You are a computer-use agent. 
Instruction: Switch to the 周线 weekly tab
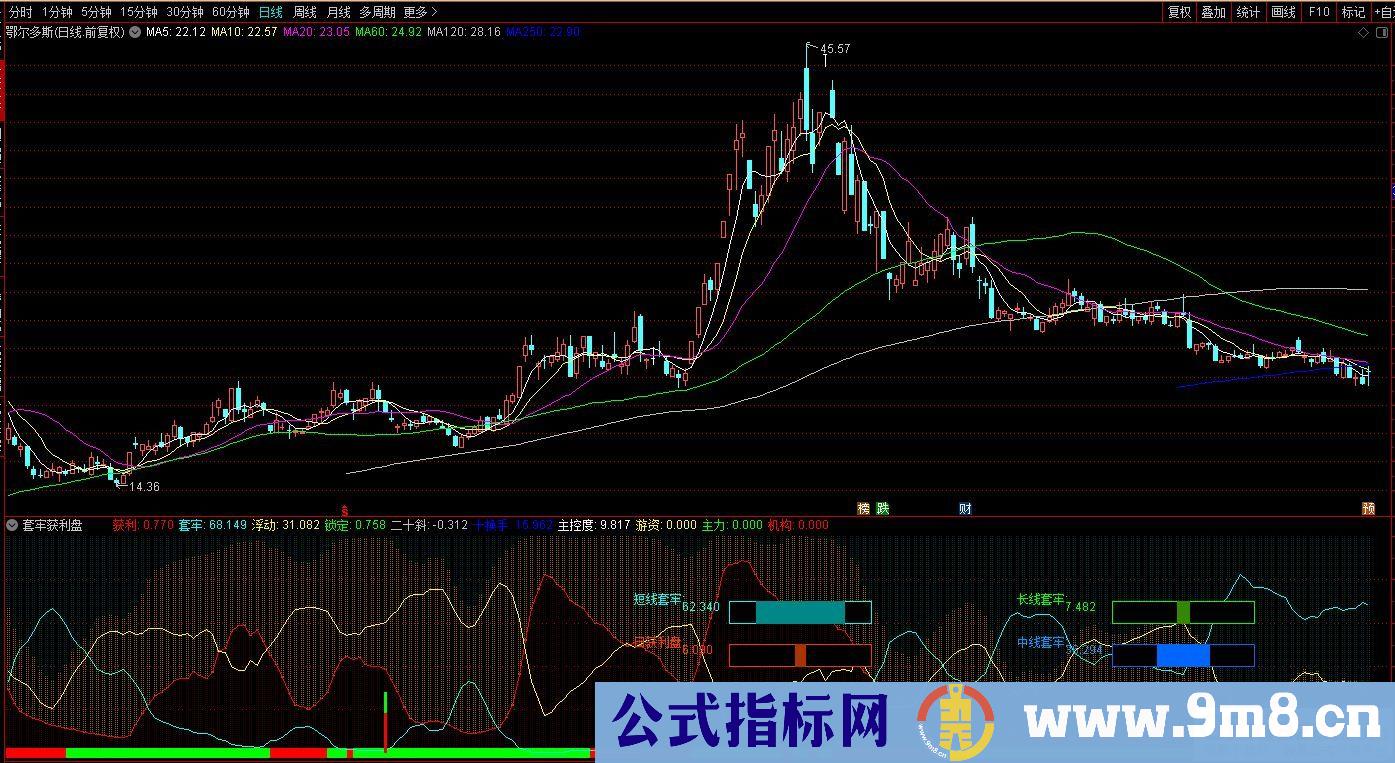point(304,12)
